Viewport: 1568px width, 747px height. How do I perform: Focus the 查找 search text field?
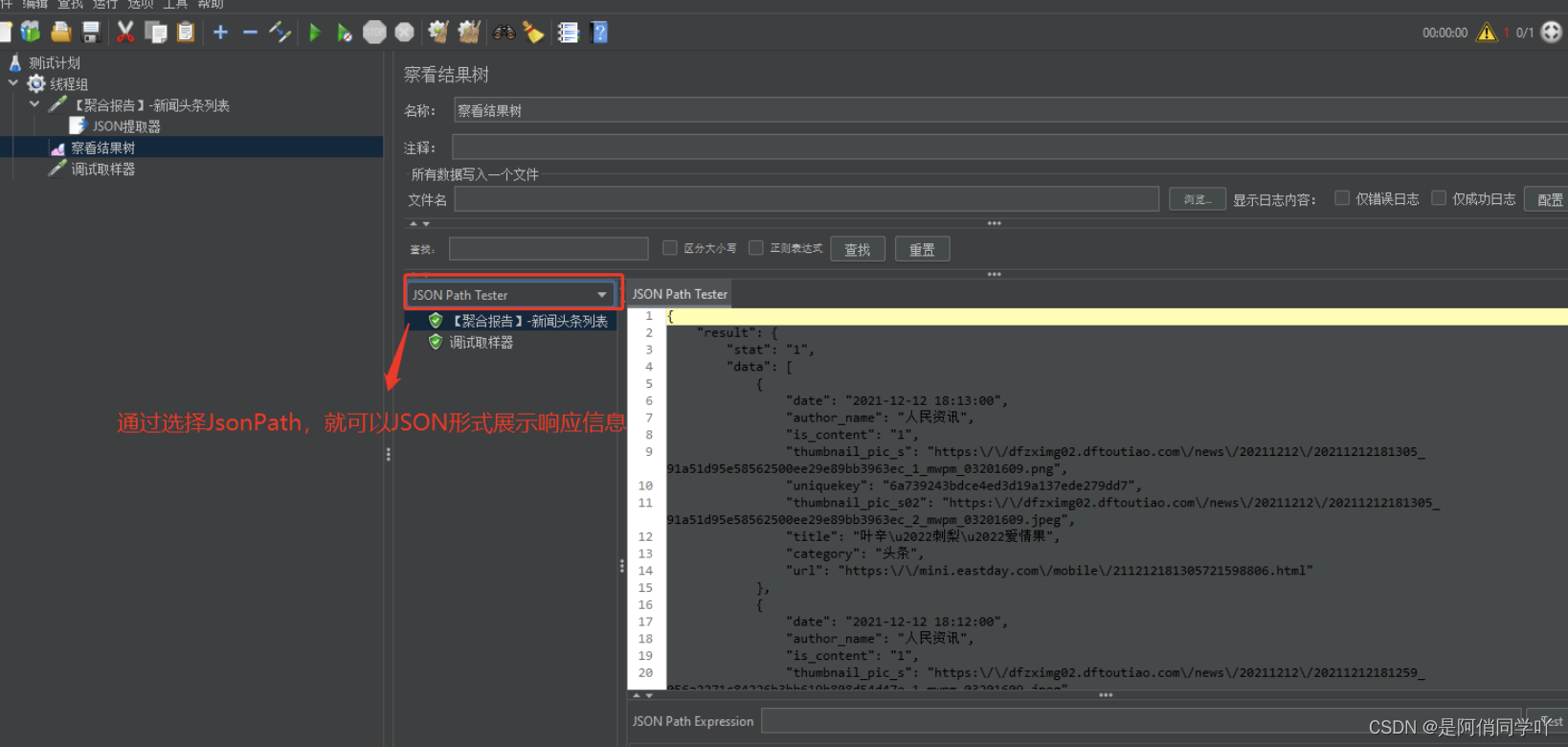click(549, 249)
